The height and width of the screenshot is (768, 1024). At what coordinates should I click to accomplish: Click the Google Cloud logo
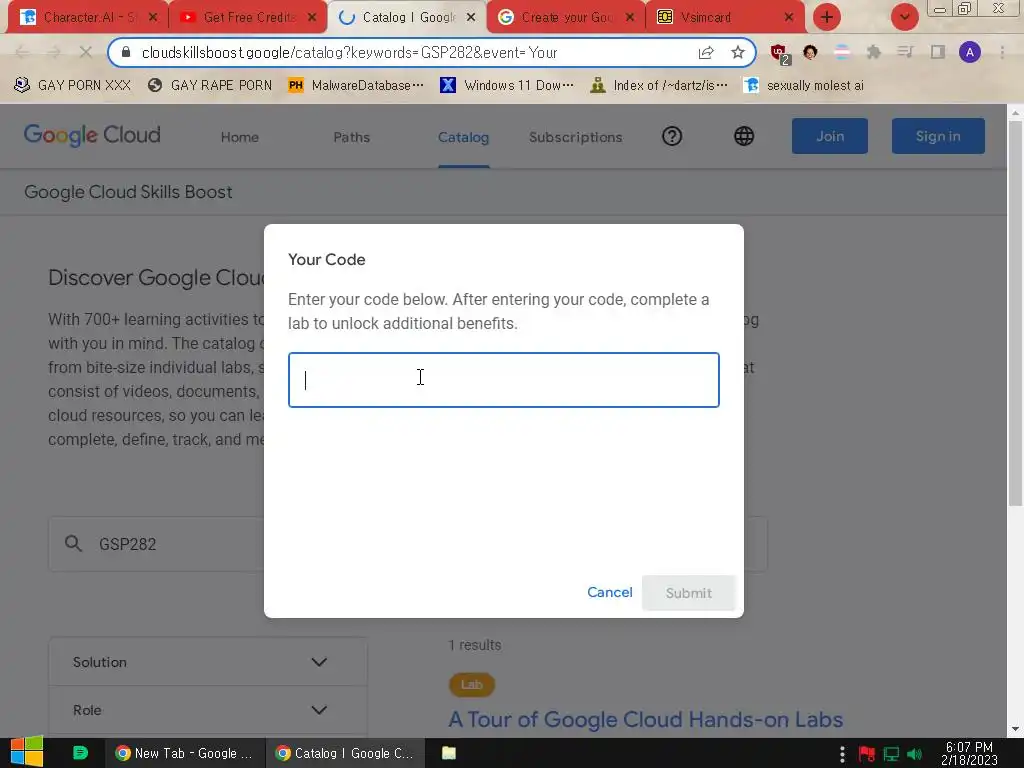[92, 135]
